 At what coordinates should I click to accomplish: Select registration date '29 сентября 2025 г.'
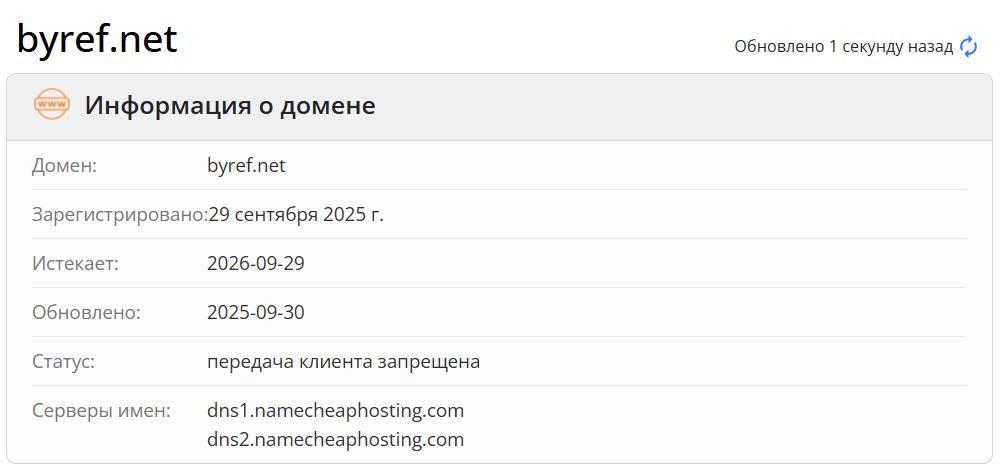click(296, 214)
